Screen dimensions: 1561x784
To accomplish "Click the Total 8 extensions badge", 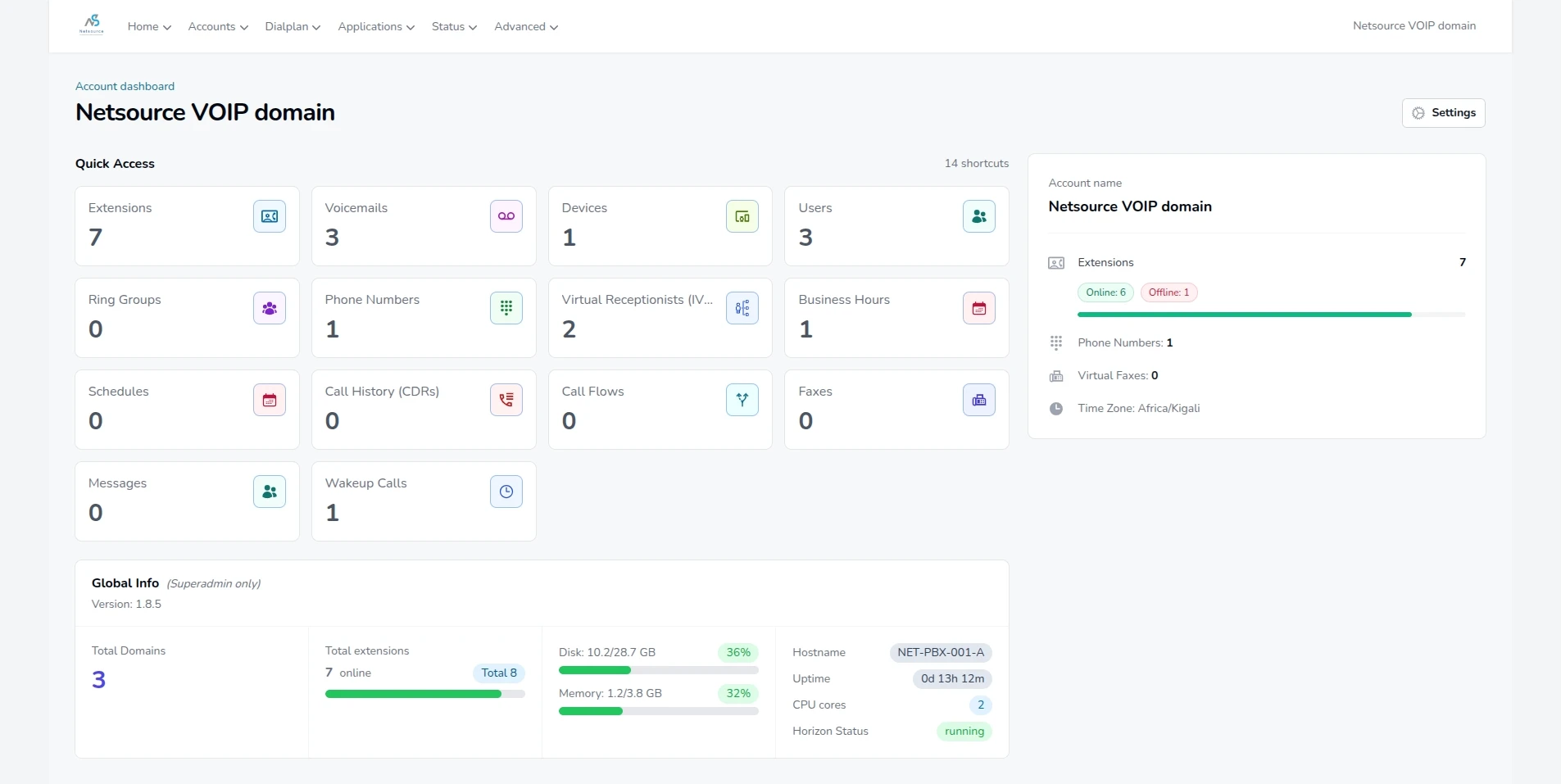I will pyautogui.click(x=499, y=673).
